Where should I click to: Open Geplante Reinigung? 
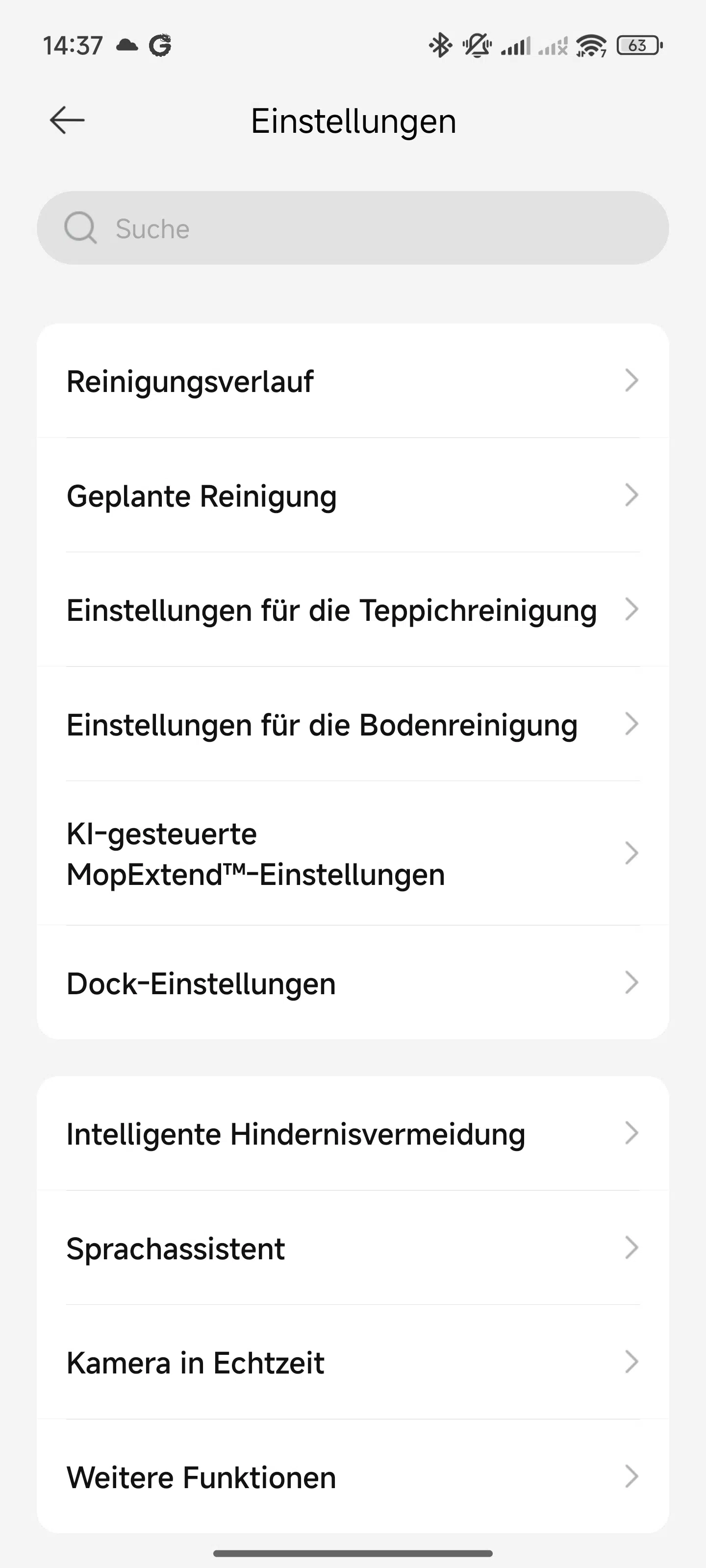coord(353,495)
